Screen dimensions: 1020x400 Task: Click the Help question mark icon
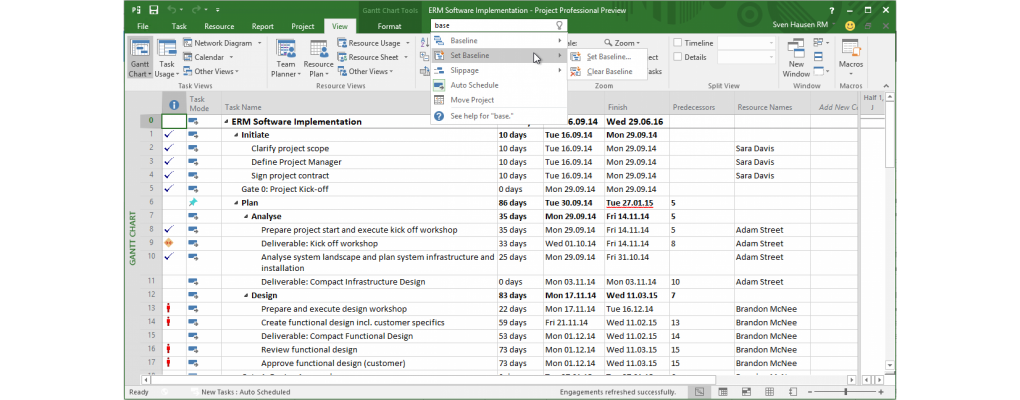[832, 10]
